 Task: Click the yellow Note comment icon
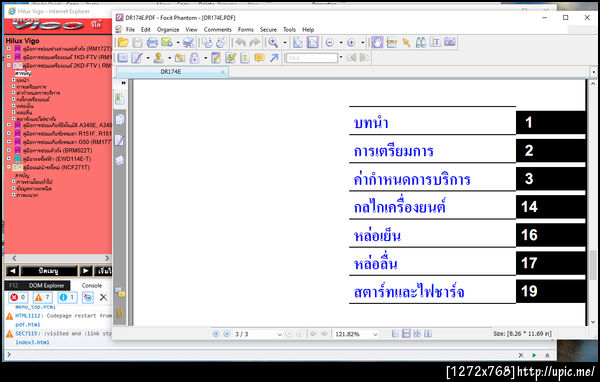(259, 58)
